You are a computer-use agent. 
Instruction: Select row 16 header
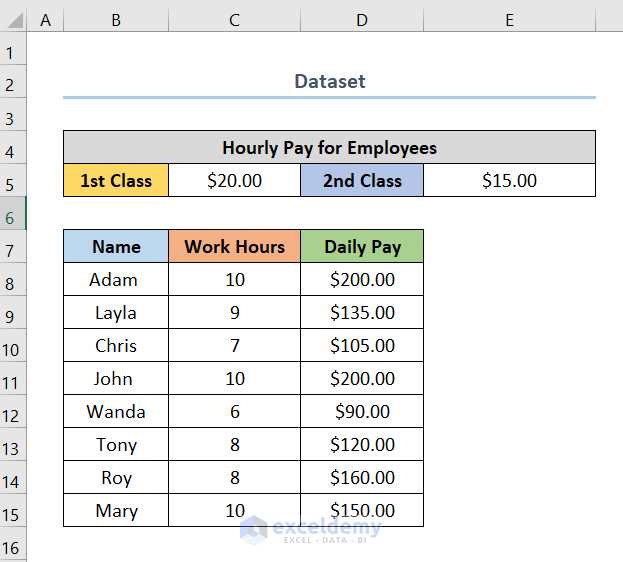(13, 545)
